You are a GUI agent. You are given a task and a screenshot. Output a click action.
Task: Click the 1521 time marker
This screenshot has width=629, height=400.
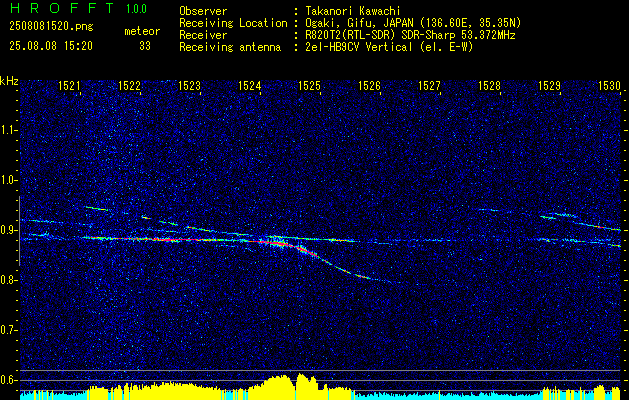(69, 85)
